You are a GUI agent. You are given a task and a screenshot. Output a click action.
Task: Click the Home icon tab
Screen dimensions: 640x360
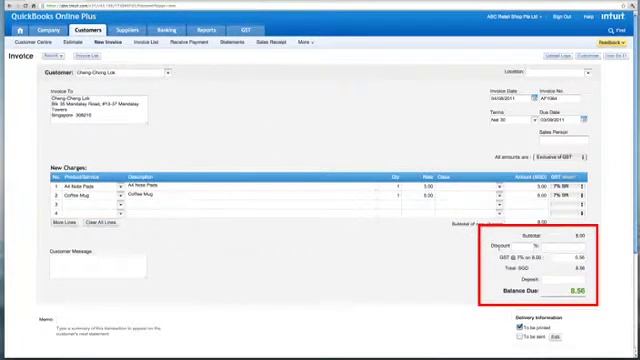20,31
